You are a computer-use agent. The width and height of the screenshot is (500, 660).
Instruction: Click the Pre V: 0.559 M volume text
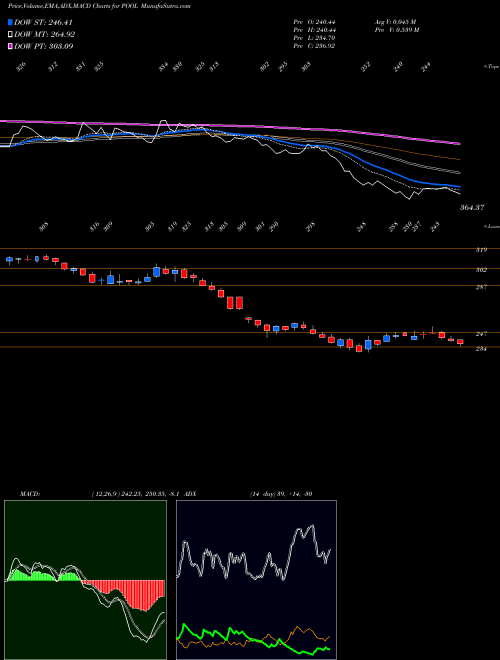point(396,30)
